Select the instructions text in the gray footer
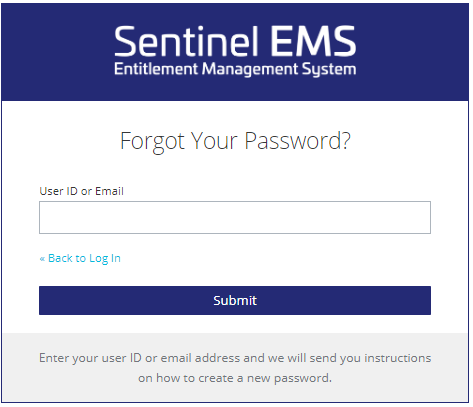The image size is (473, 407). pos(235,368)
